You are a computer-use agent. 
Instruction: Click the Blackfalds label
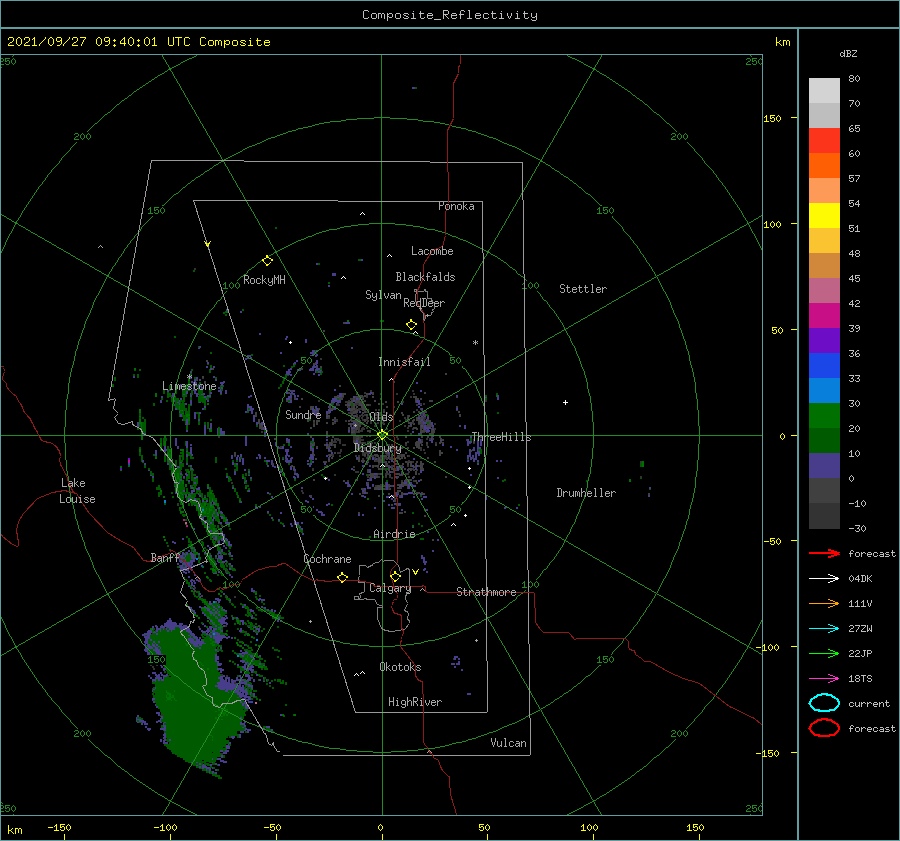coord(425,277)
